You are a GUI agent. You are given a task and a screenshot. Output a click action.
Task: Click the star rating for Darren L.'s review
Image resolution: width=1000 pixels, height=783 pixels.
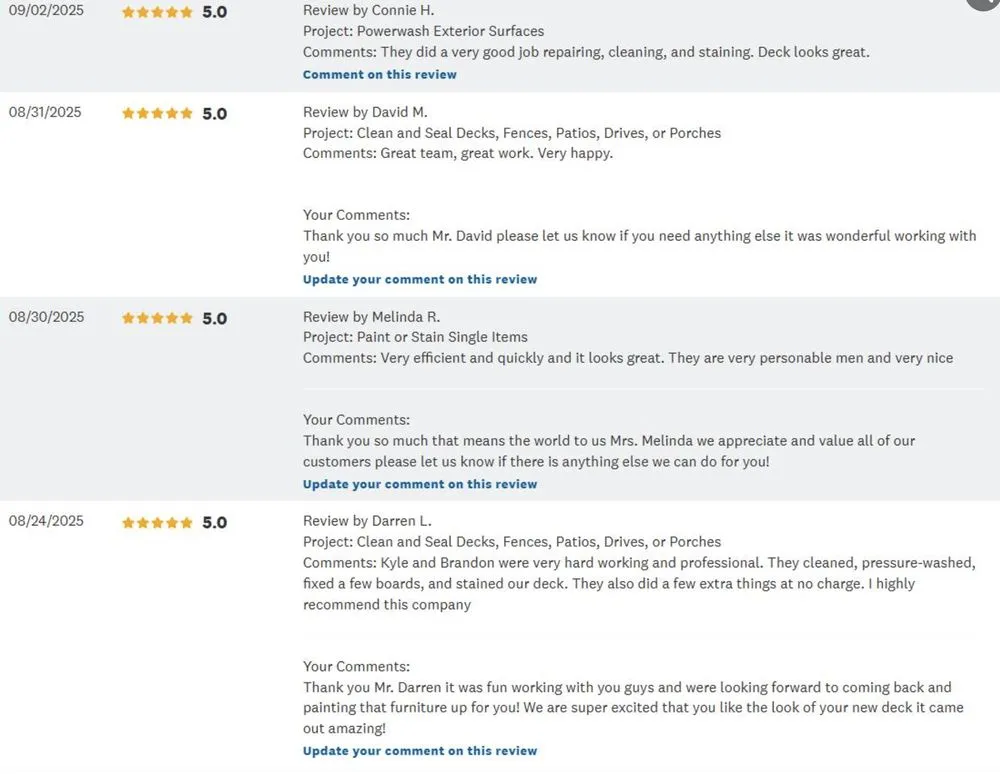(x=157, y=522)
